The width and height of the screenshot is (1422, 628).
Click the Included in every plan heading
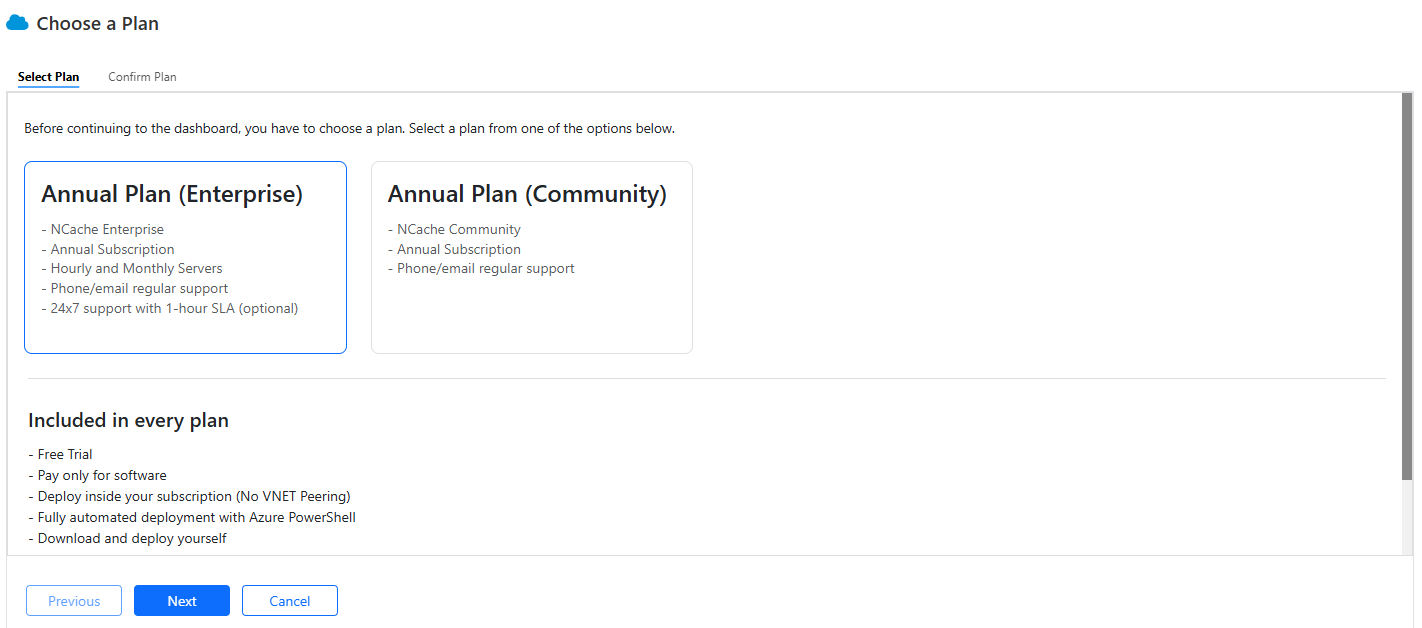[128, 420]
